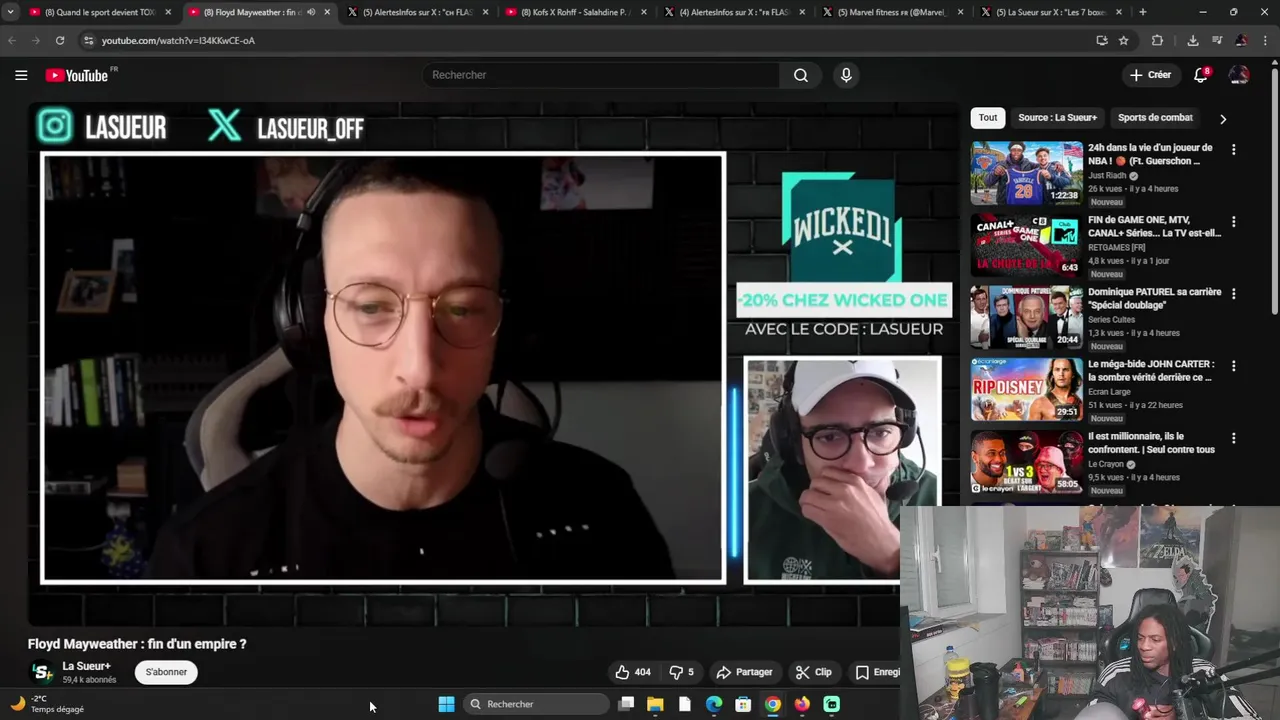
Task: Launch Firefox from taskbar
Action: click(x=802, y=704)
